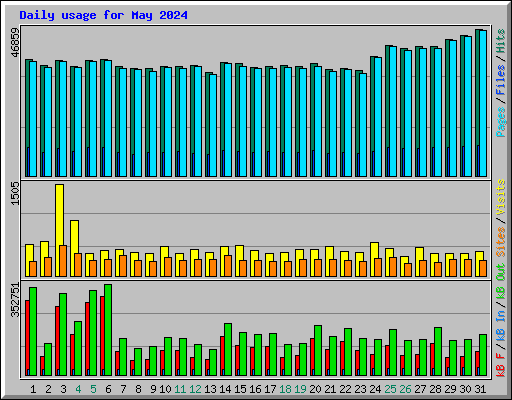The height and width of the screenshot is (400, 512).
Task: Click the cyan files bar for day 13
Action: coord(213,125)
